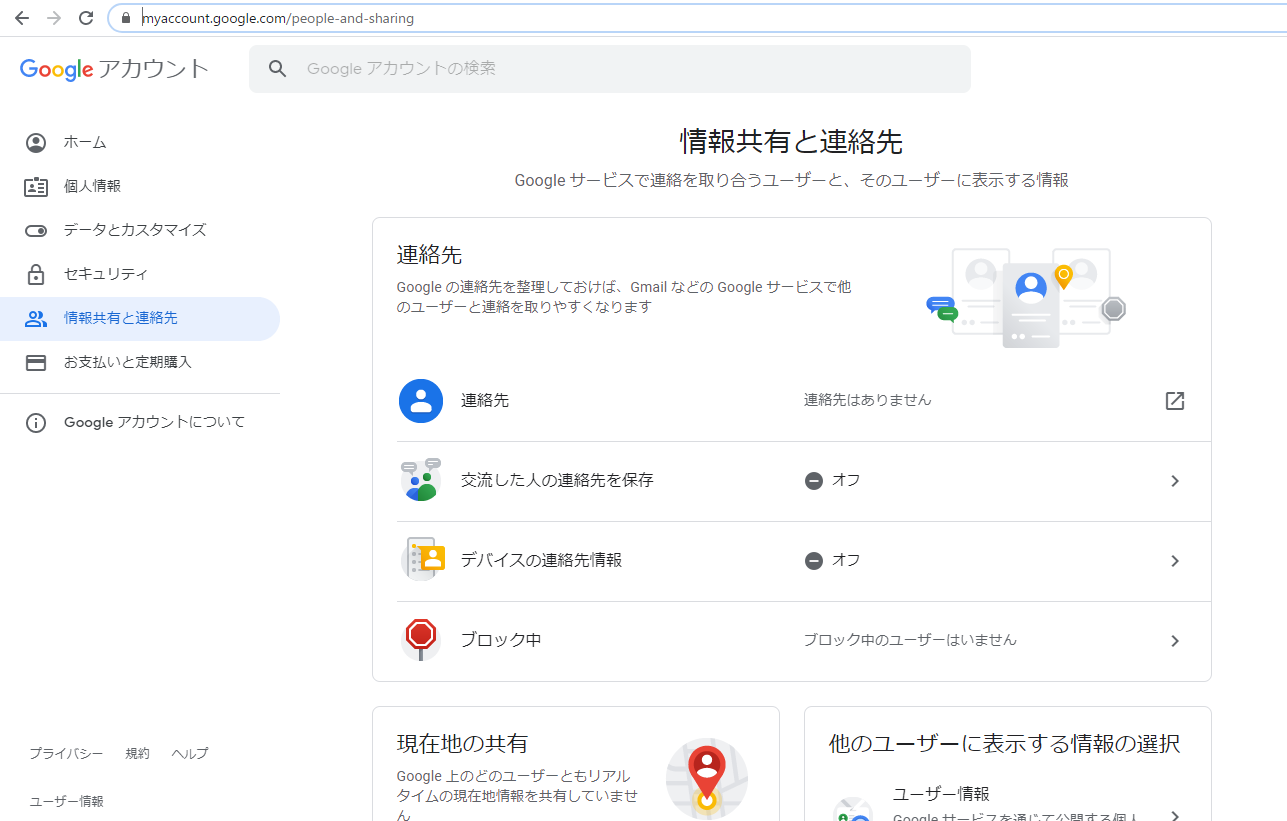The image size is (1287, 821).
Task: Click the ヘルプ footer link
Action: coord(190,753)
